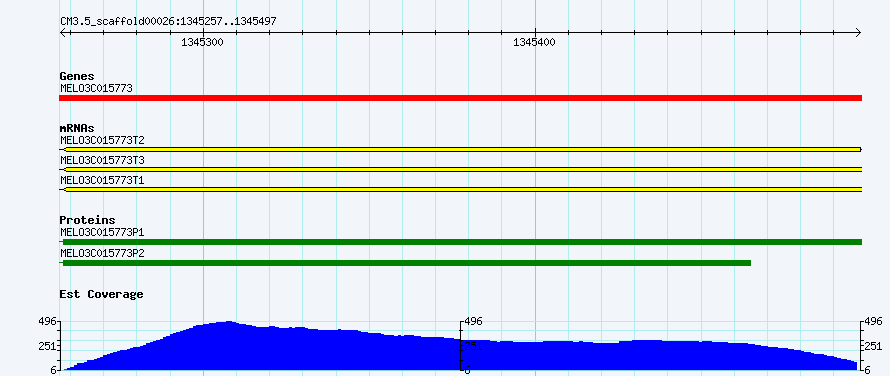Click the left arrowhead of the ruler
Screen dimensions: 890x376
point(64,33)
